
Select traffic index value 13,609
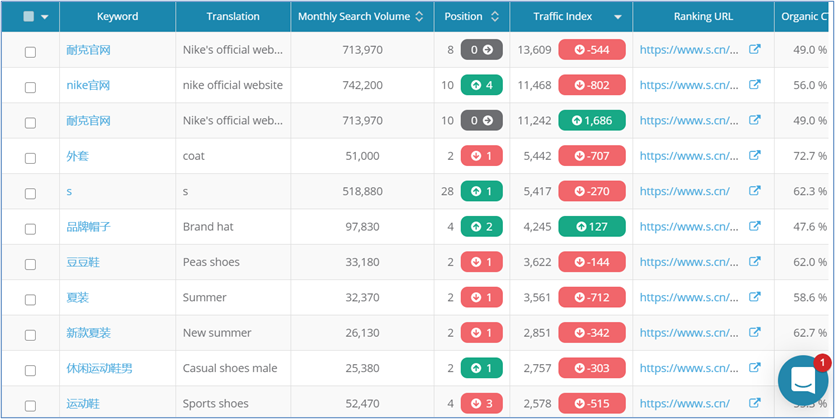(x=535, y=50)
